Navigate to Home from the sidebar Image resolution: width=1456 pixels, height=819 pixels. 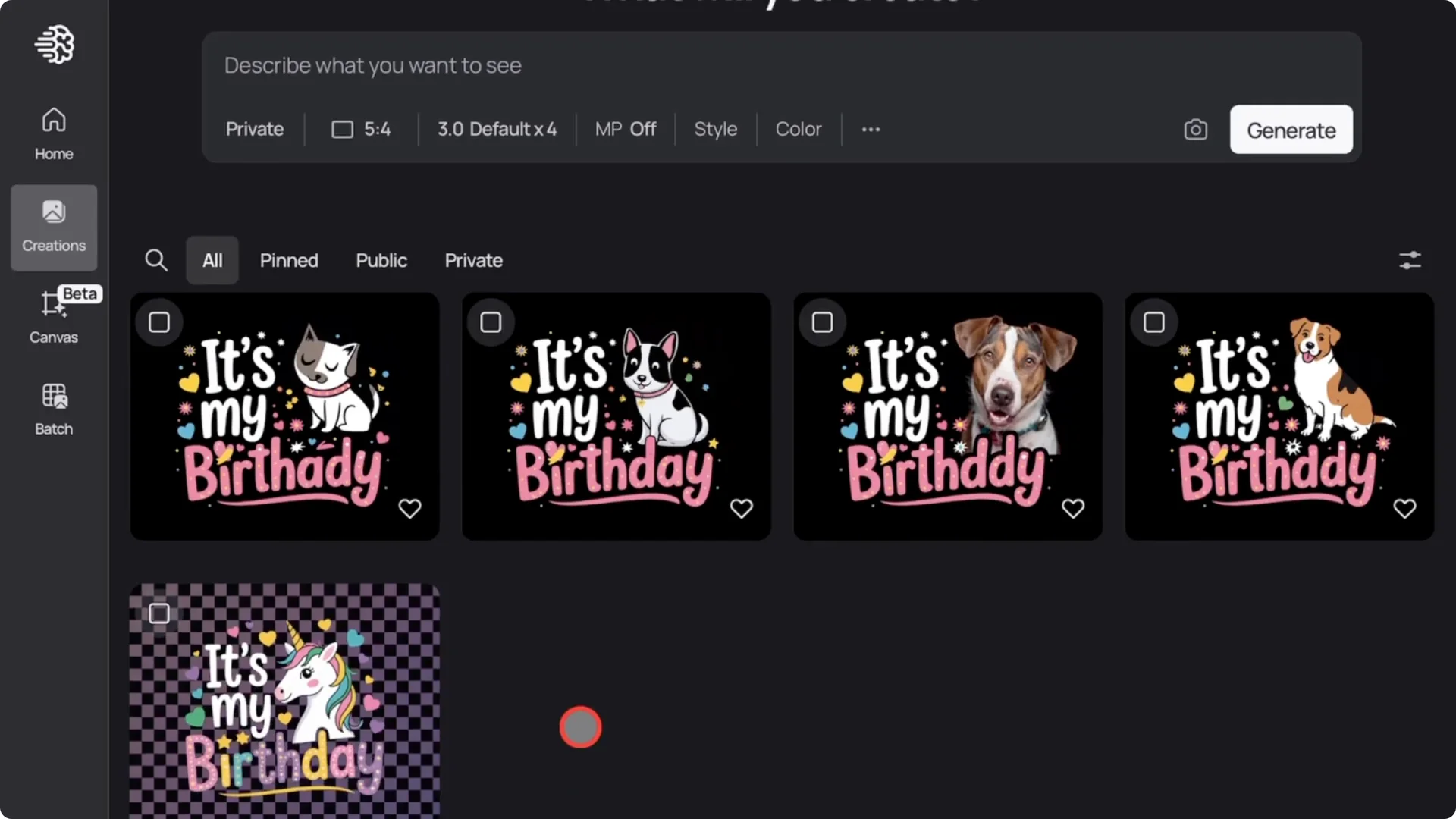(53, 133)
